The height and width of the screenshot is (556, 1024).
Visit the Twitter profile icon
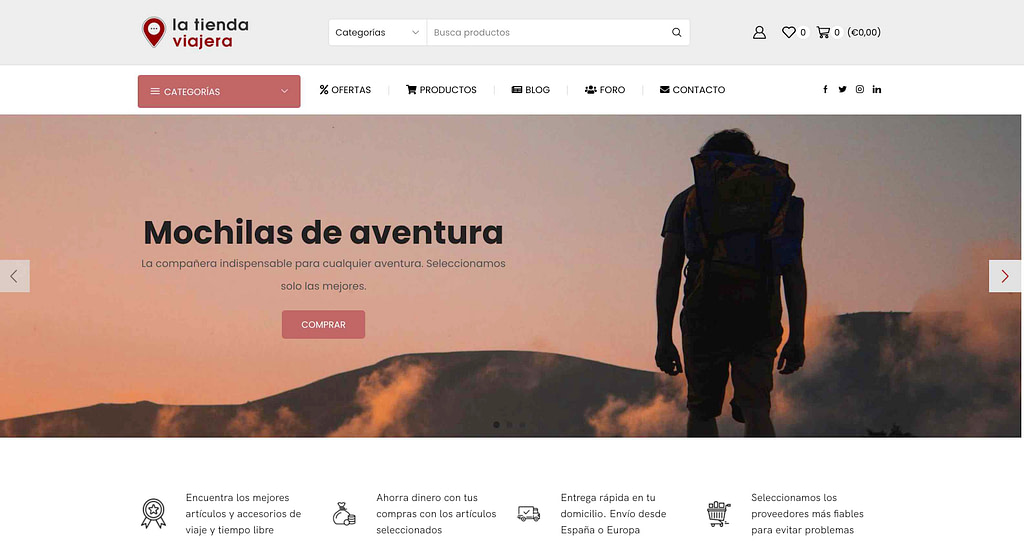[842, 90]
